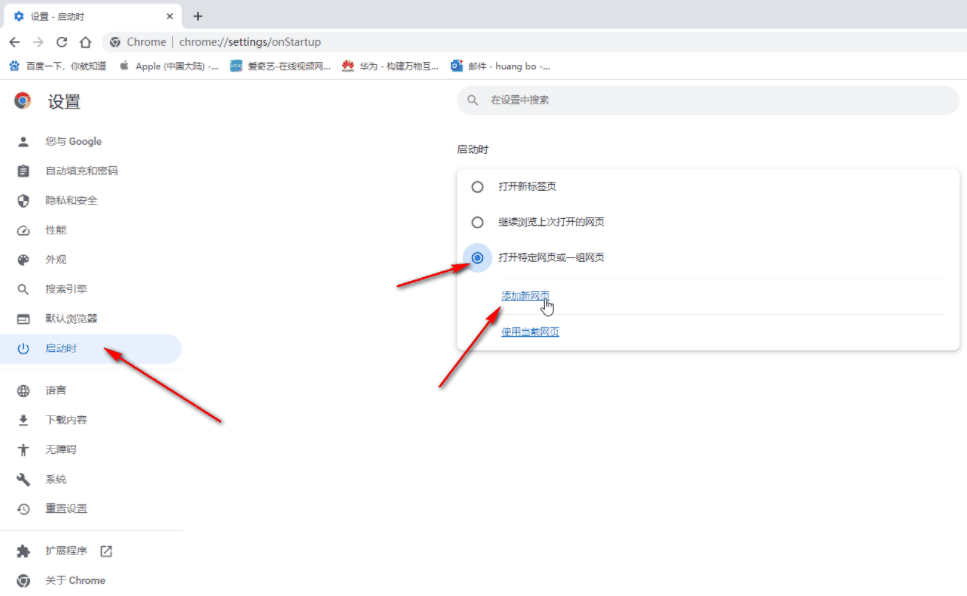967x596 pixels.
Task: Click the back navigation arrow
Action: click(x=14, y=42)
